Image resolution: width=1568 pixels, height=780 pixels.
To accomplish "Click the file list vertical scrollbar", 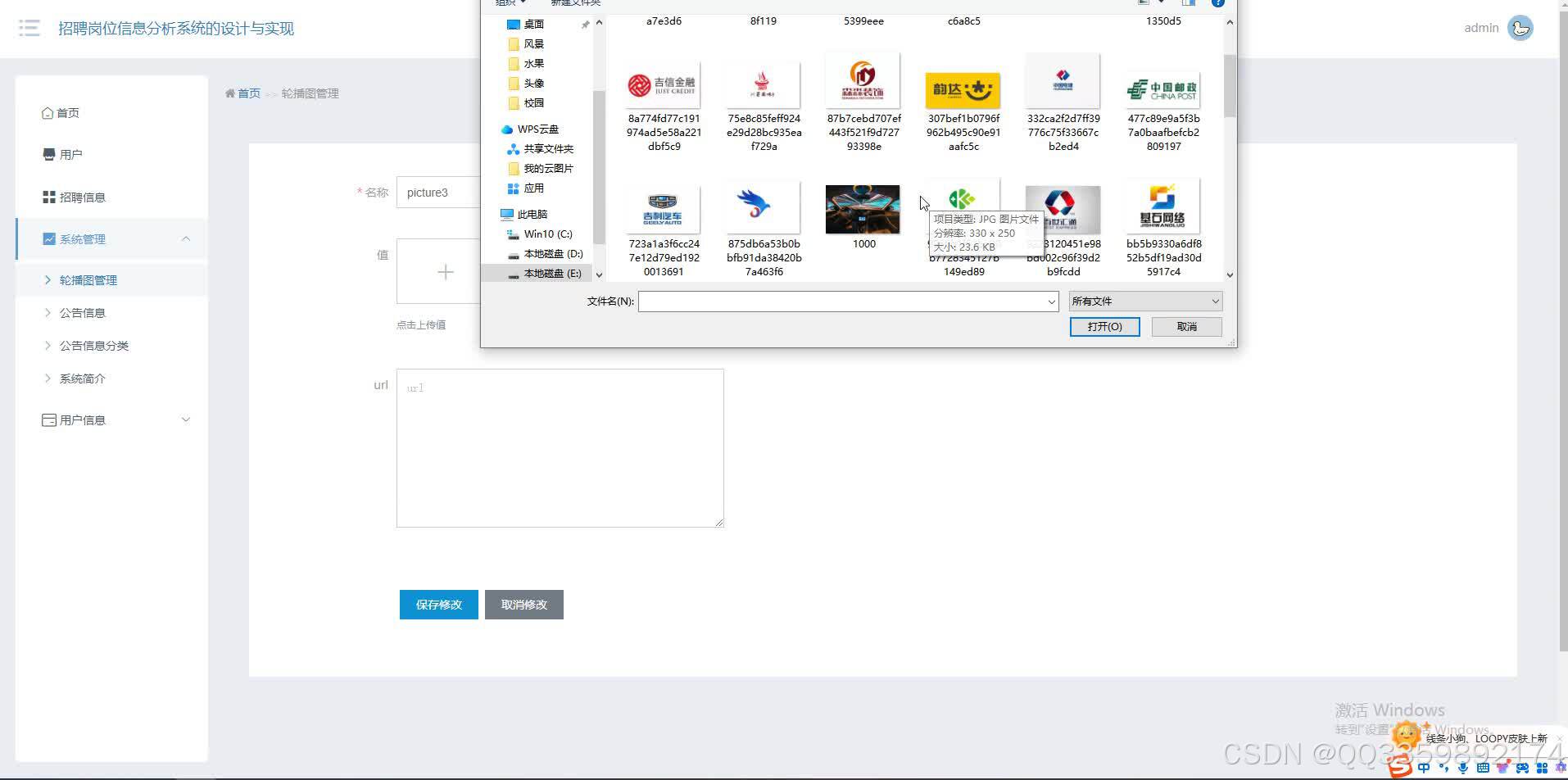I will pyautogui.click(x=1229, y=85).
